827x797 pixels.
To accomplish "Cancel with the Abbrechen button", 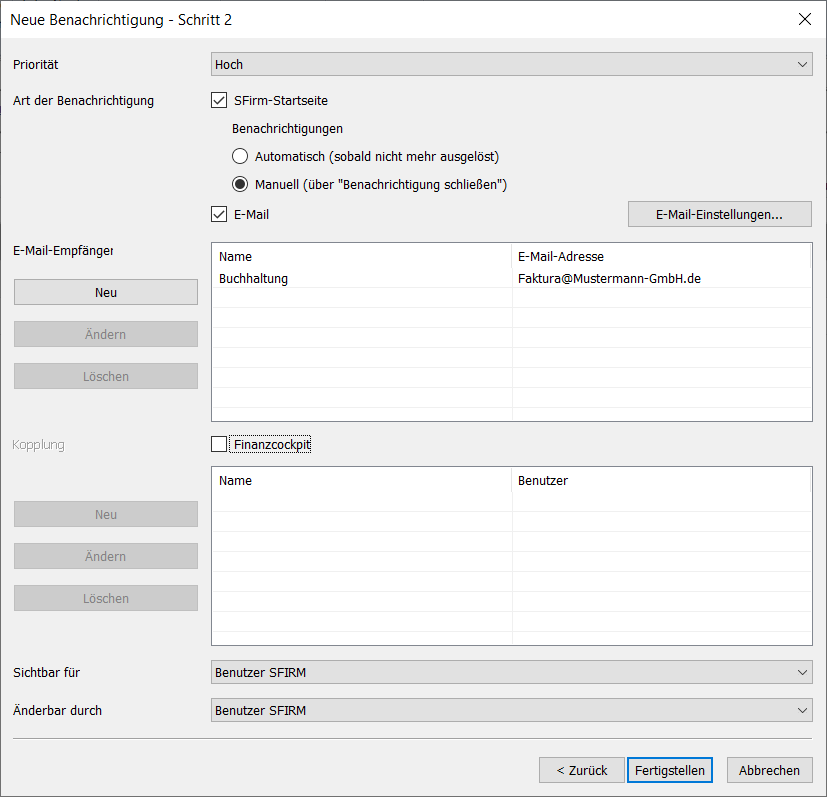I will [x=770, y=770].
